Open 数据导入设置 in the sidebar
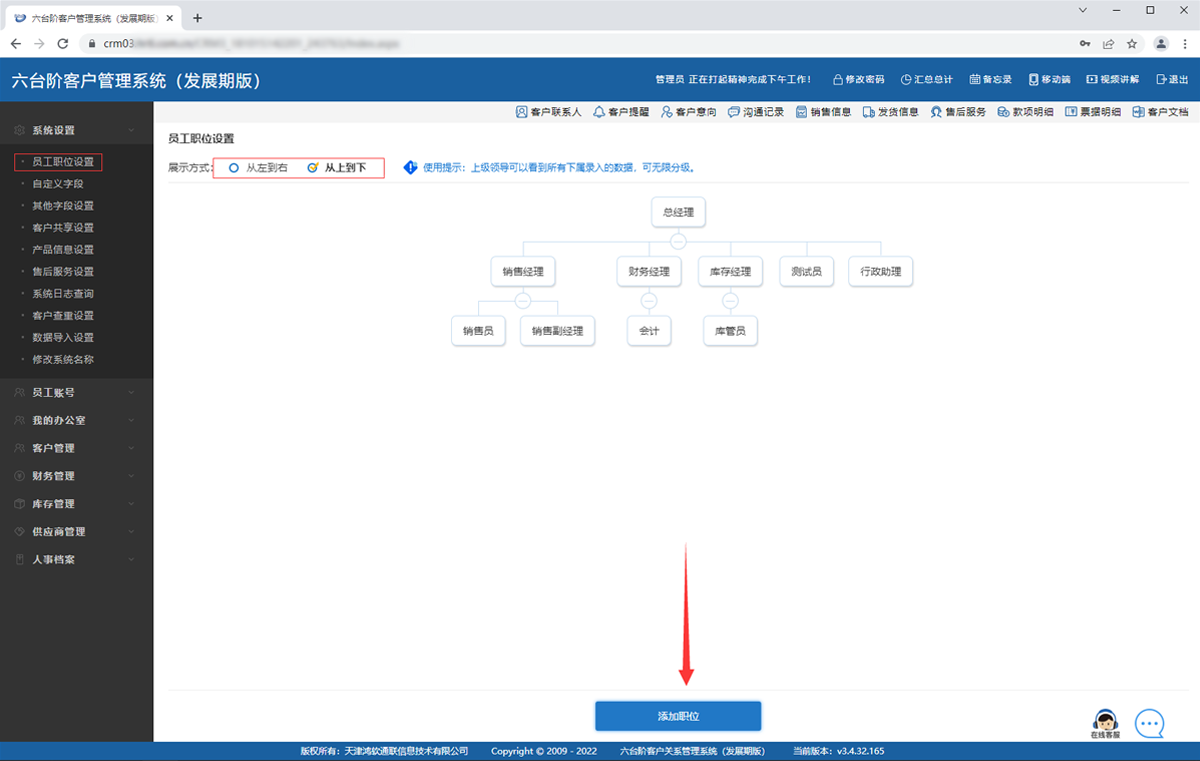Screen dimensions: 1200x761 click(x=63, y=338)
